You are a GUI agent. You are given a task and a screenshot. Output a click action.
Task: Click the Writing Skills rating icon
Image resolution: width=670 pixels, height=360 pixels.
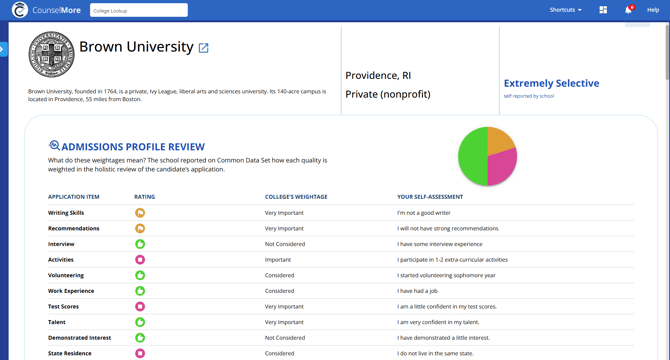point(140,213)
